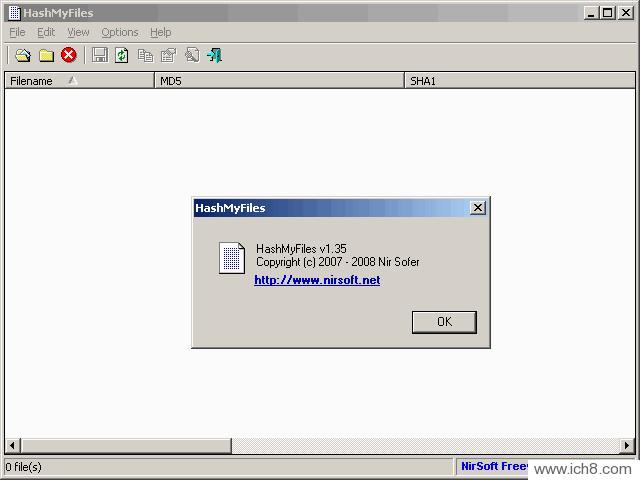Image resolution: width=640 pixels, height=480 pixels.
Task: Click the Save Selected Items floppy icon
Action: tap(100, 55)
